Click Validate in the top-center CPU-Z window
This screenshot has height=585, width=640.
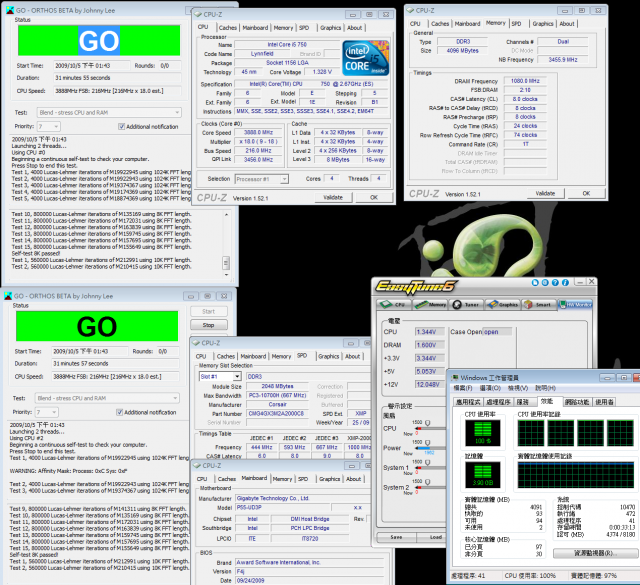click(x=333, y=198)
